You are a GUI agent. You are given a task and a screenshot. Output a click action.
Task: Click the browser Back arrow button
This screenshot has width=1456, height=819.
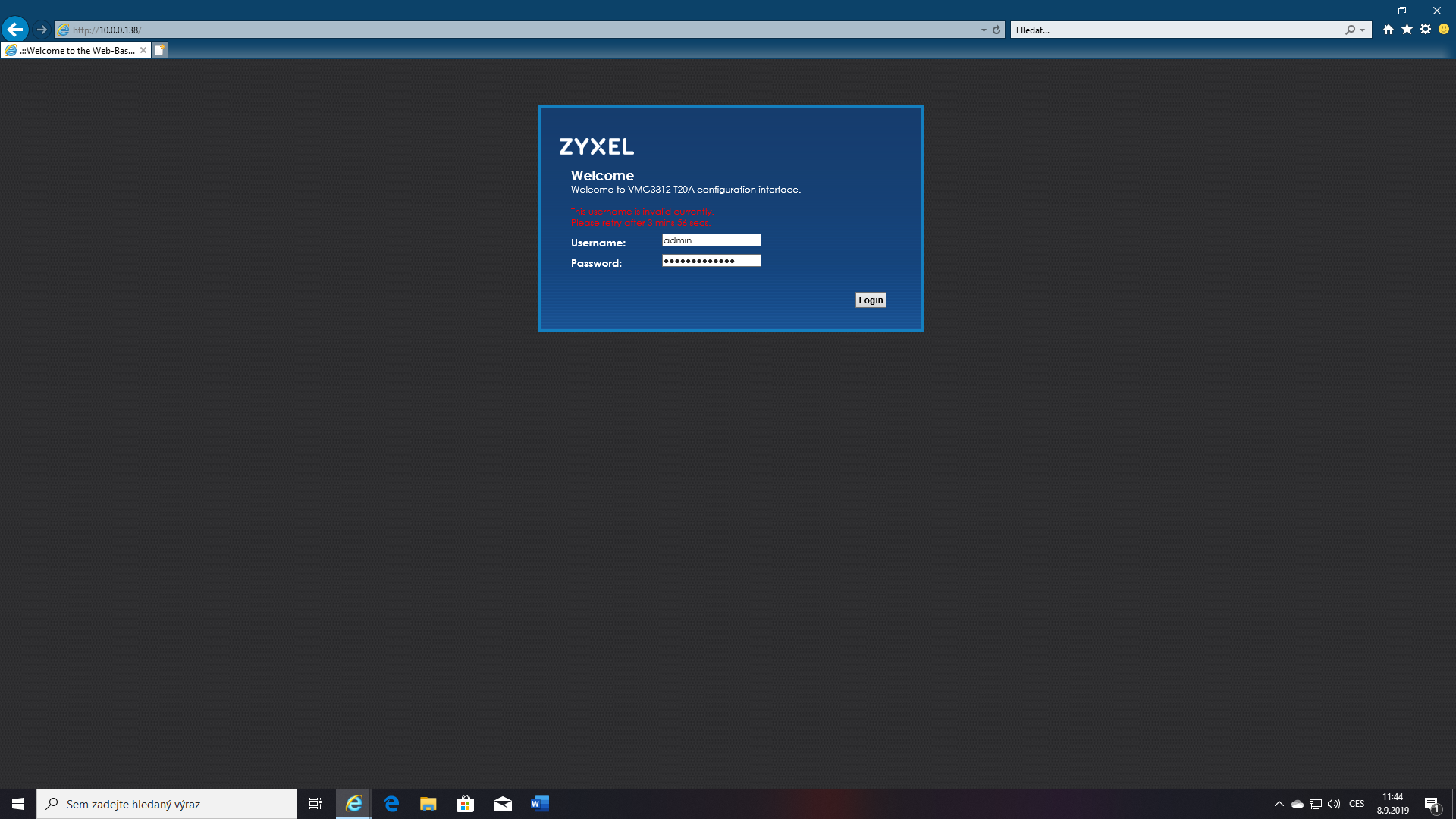pos(14,30)
